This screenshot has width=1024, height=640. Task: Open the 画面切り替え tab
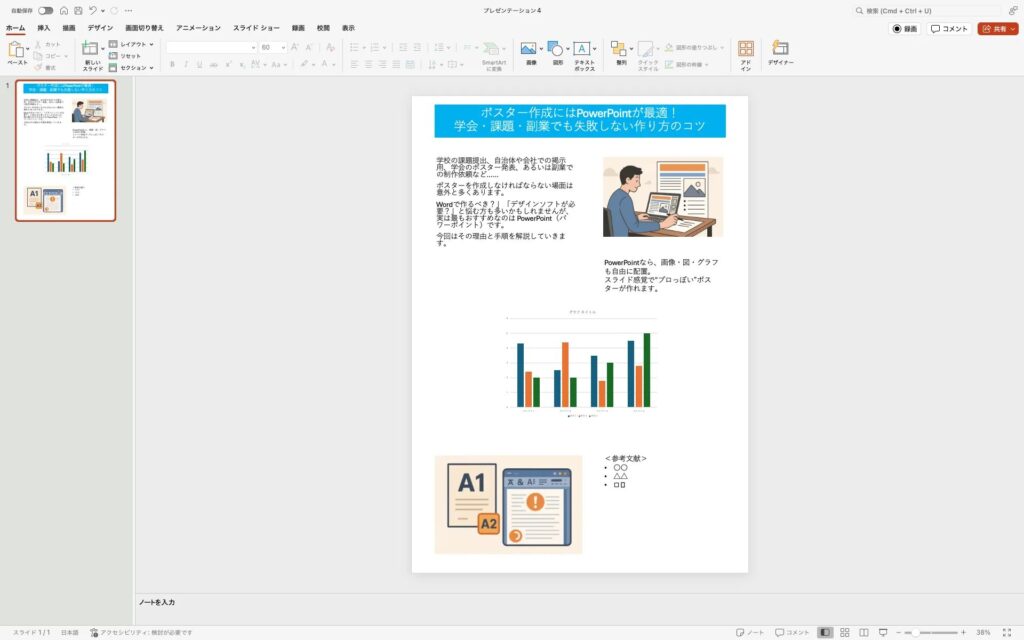(144, 28)
